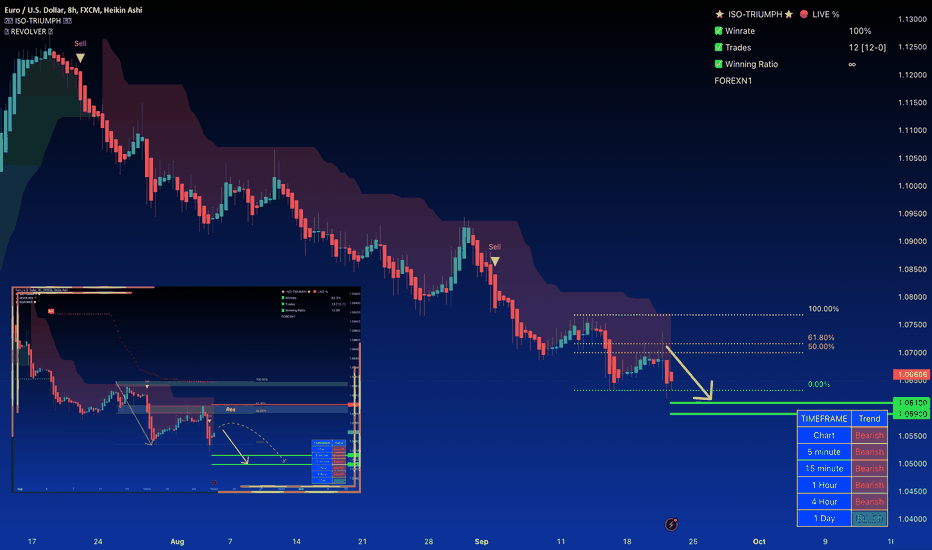Click the Winrate value 100%
The height and width of the screenshot is (550, 932).
click(859, 31)
